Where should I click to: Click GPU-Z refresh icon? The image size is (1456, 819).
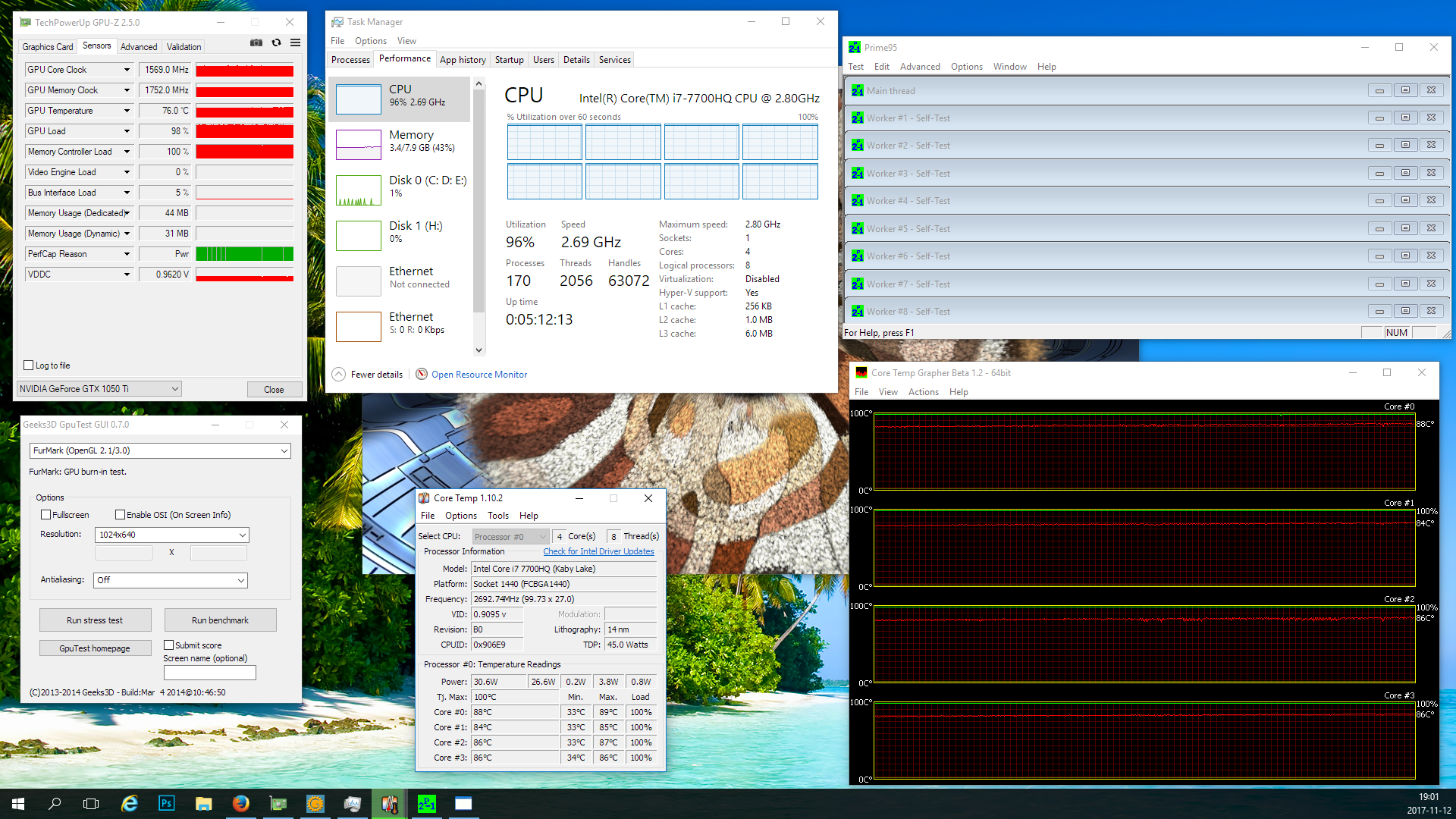(x=277, y=42)
